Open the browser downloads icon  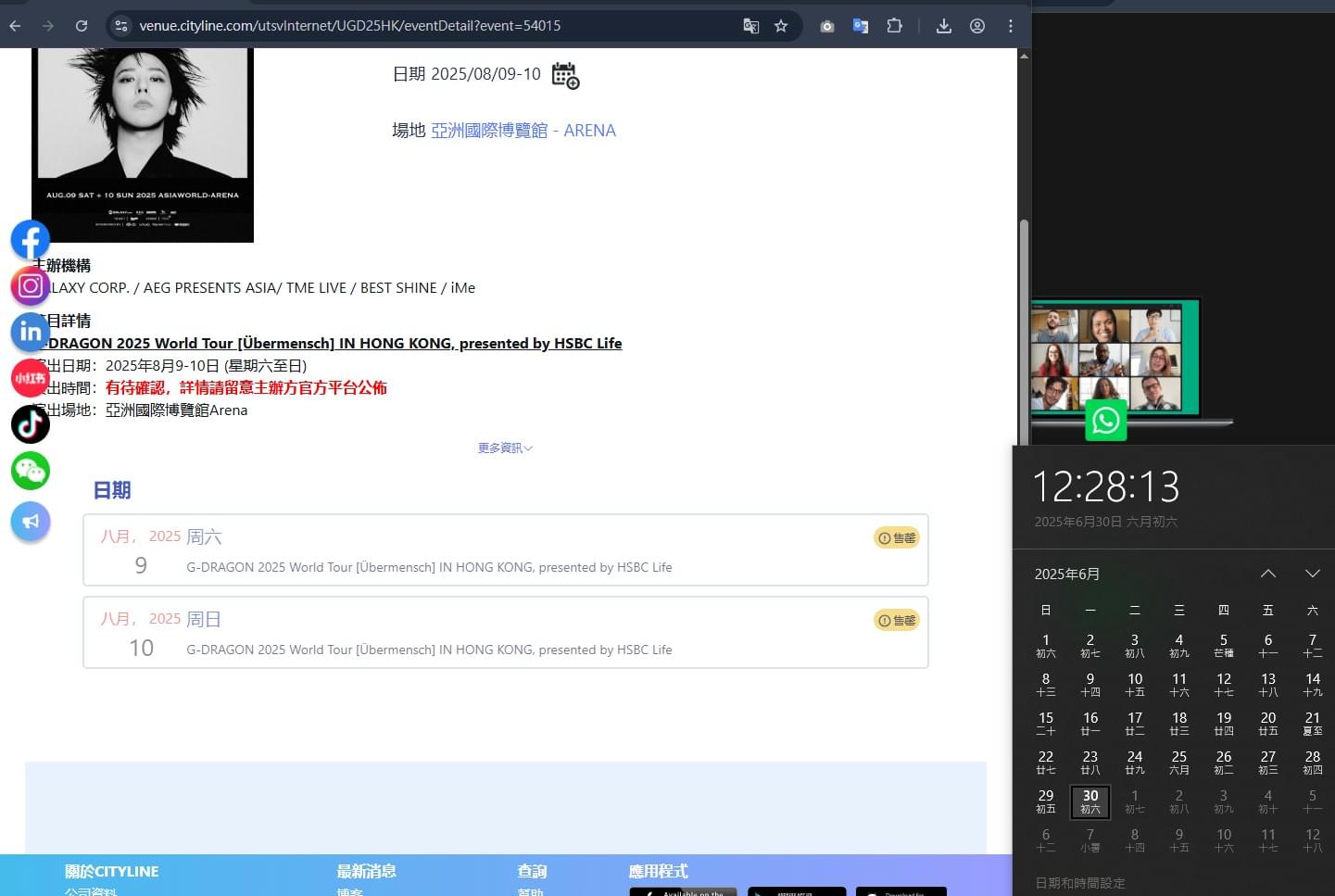[x=944, y=26]
